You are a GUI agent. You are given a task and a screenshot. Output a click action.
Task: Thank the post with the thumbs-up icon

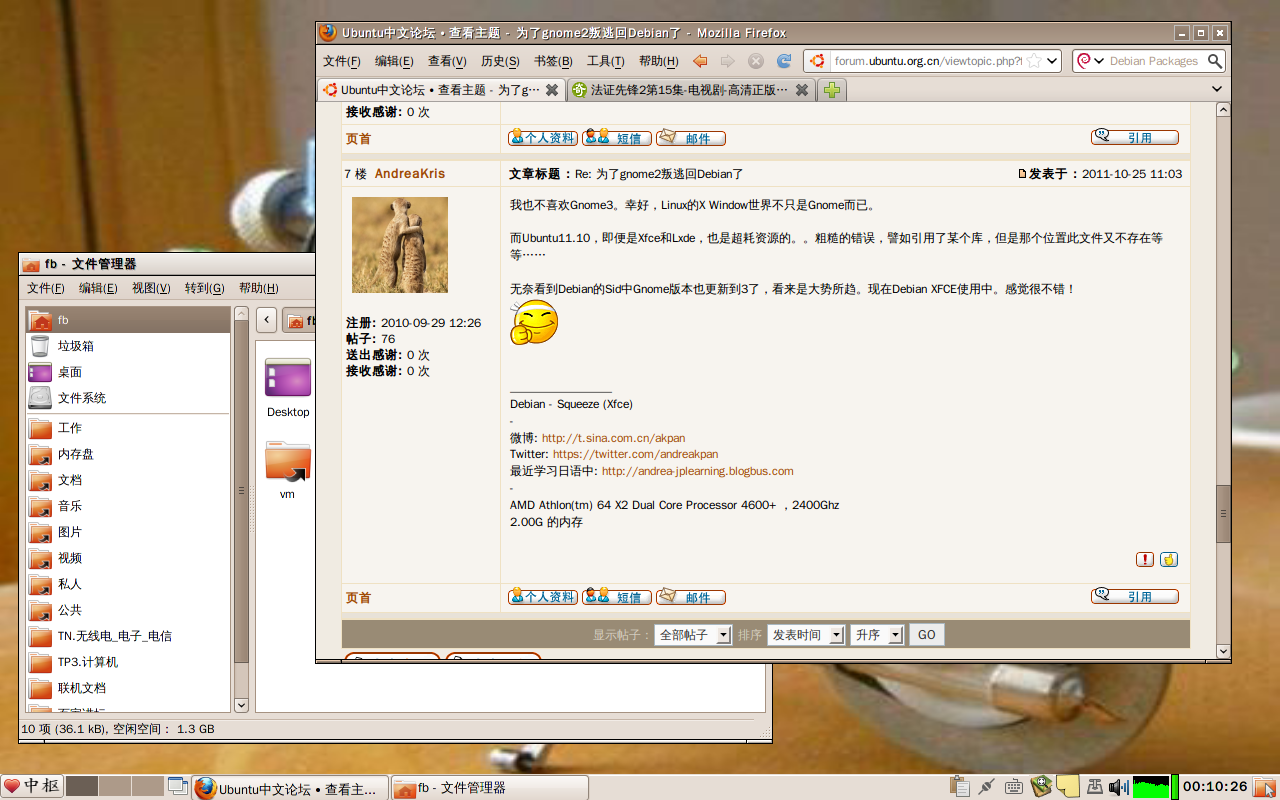coord(1169,559)
